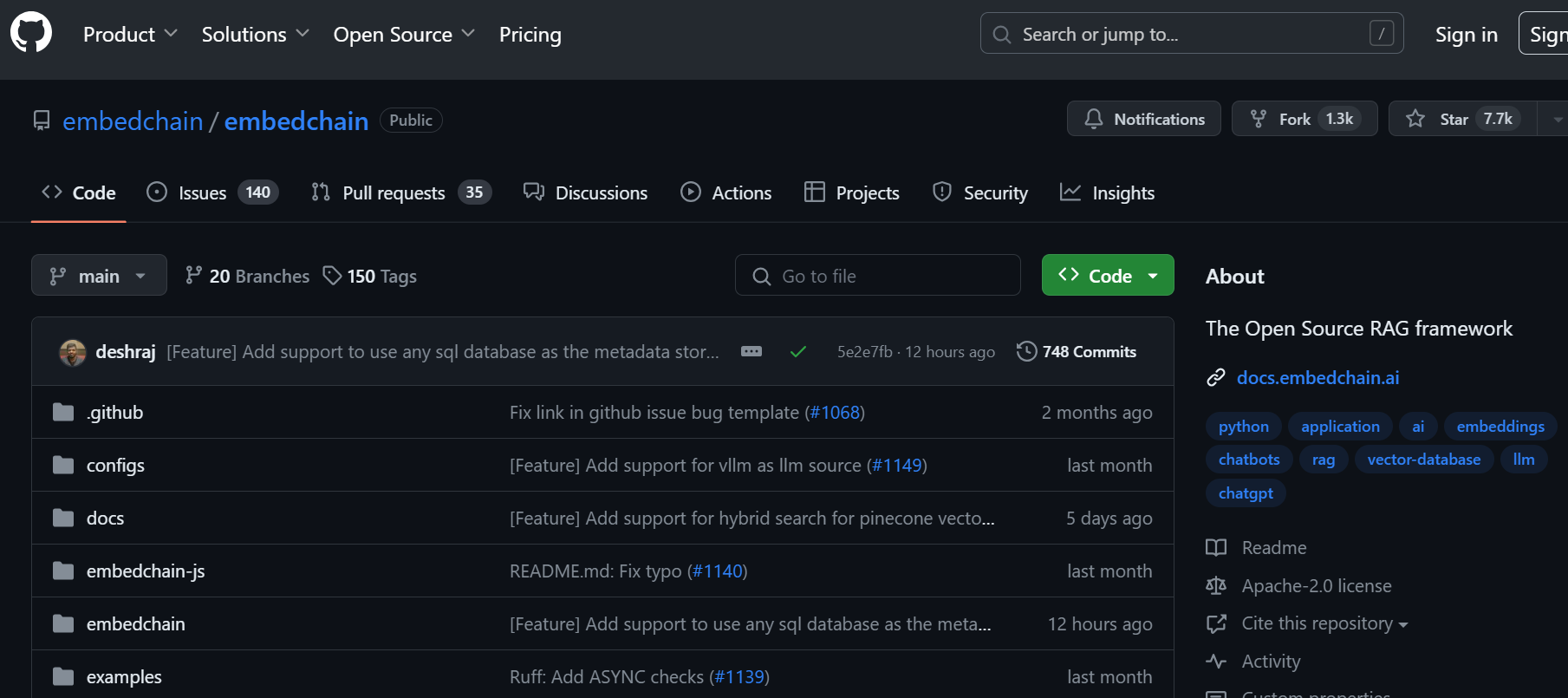Expand commit message ellipsis icon

tap(751, 351)
